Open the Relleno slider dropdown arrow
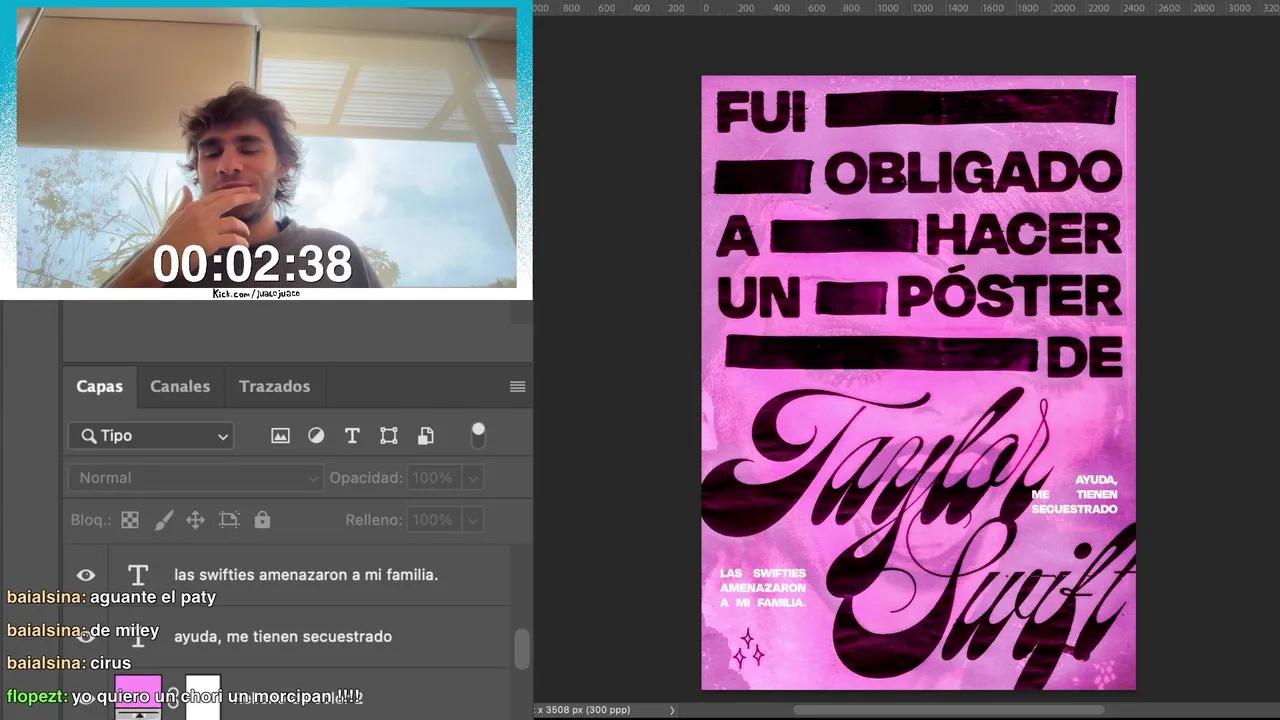This screenshot has height=720, width=1280. point(473,520)
